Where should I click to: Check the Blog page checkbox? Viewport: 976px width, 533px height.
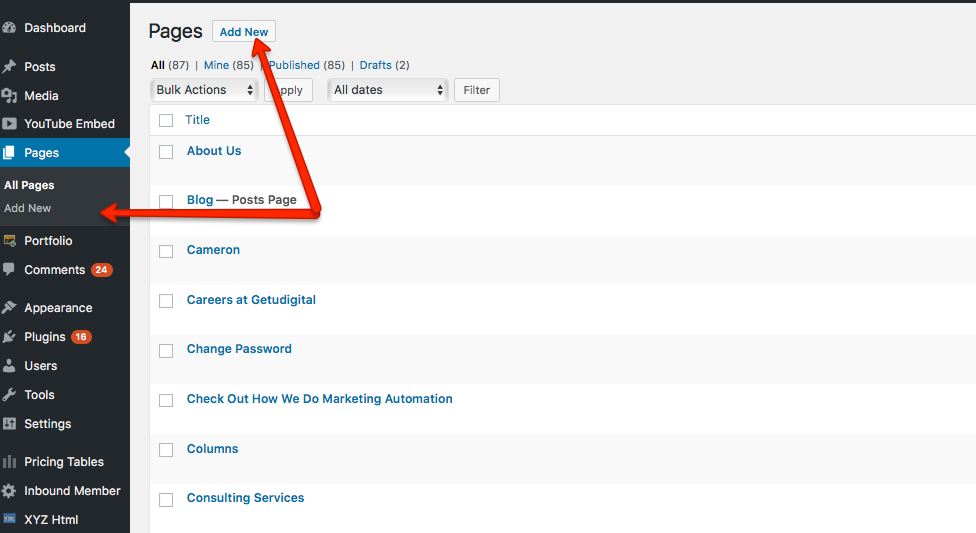(166, 201)
